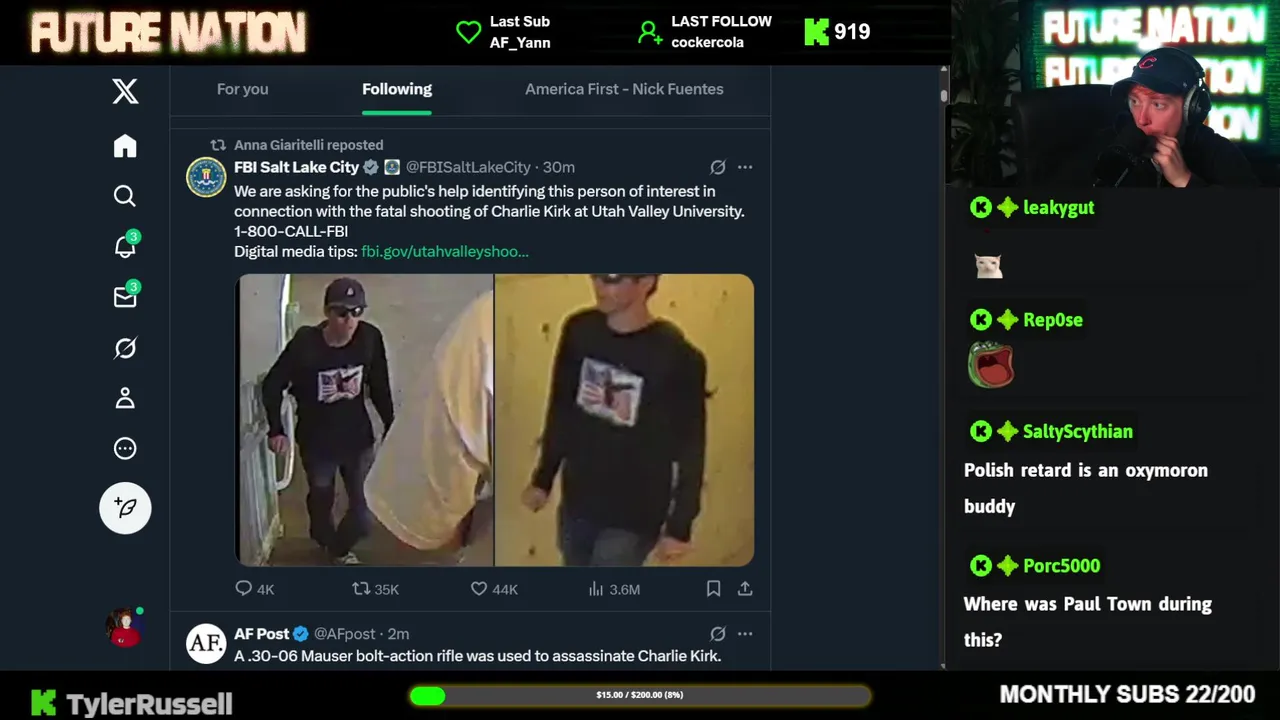
Task: Open More circle ellipsis icon
Action: 125,449
